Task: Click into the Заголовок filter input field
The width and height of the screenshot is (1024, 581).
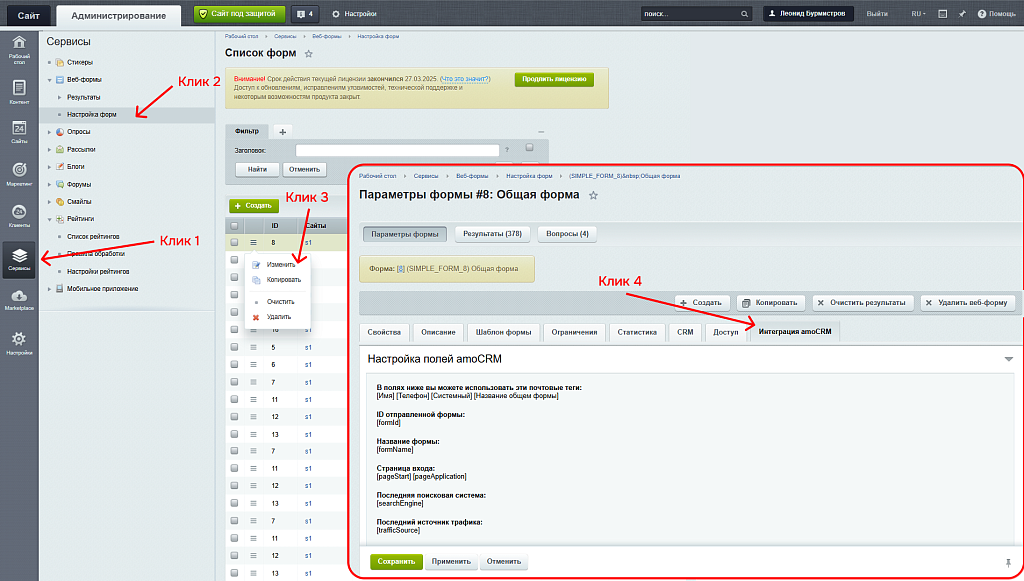Action: 396,150
